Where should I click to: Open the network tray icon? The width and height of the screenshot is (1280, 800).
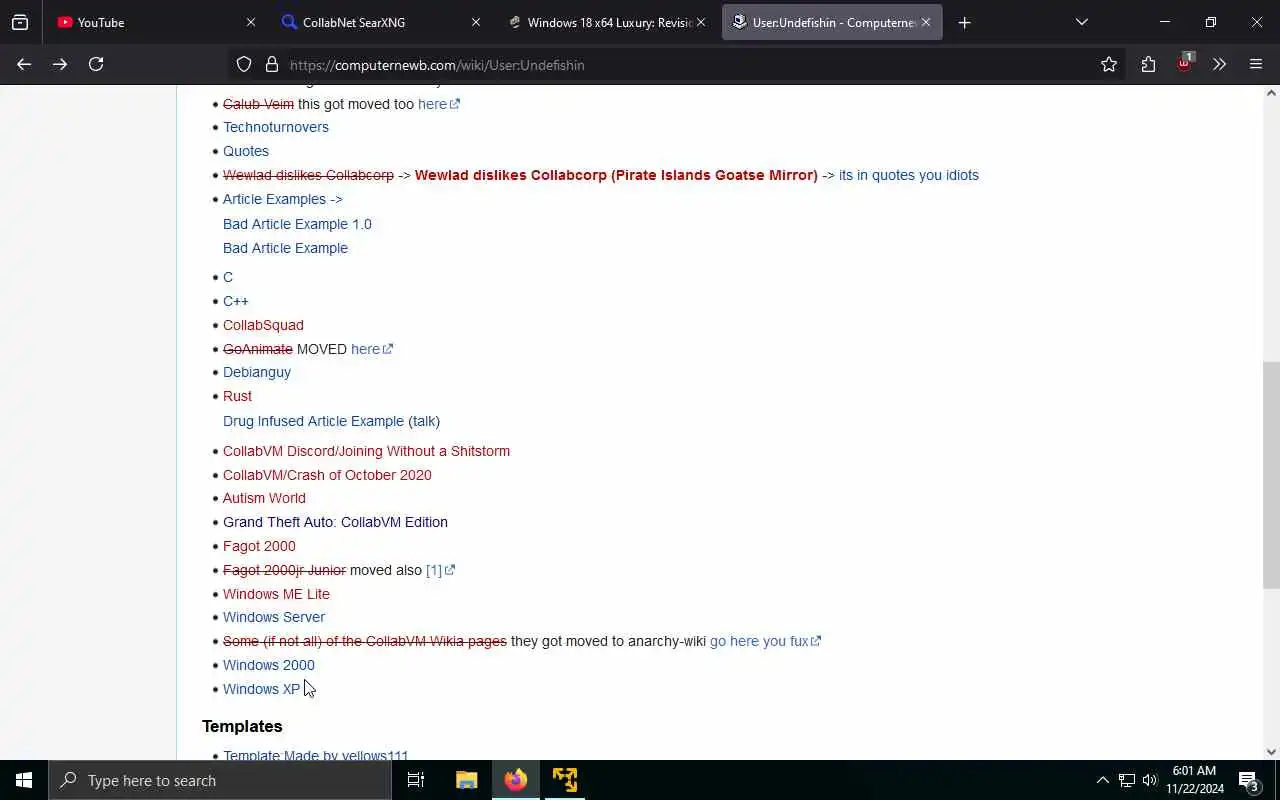click(1127, 780)
